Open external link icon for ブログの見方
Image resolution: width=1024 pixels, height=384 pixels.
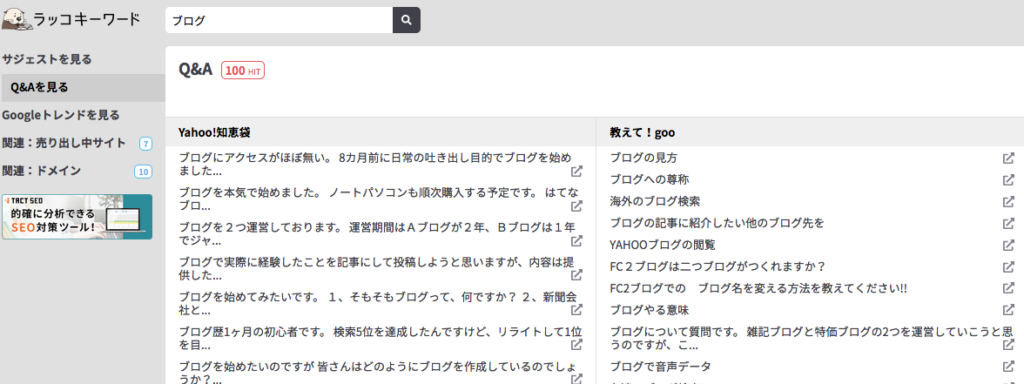pos(1008,158)
